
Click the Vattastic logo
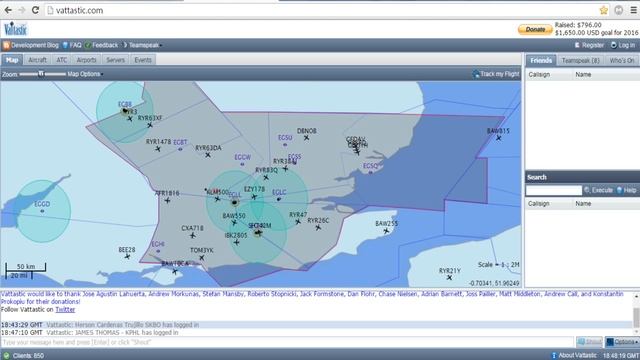[x=15, y=29]
